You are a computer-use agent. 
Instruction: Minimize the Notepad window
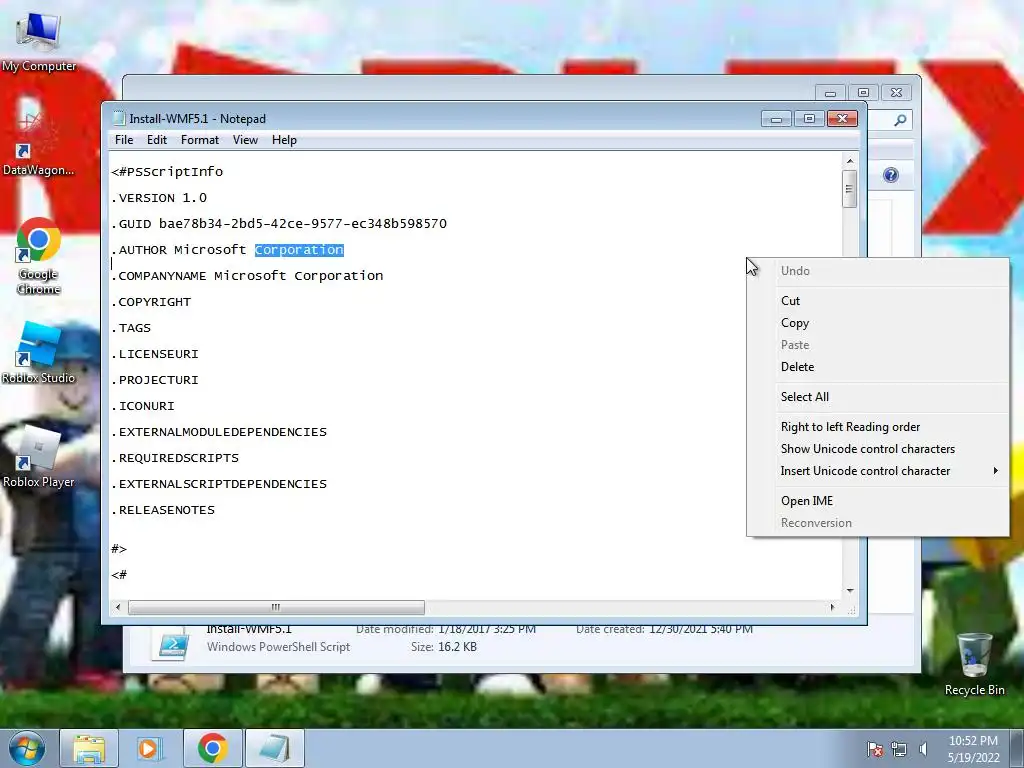coord(776,119)
